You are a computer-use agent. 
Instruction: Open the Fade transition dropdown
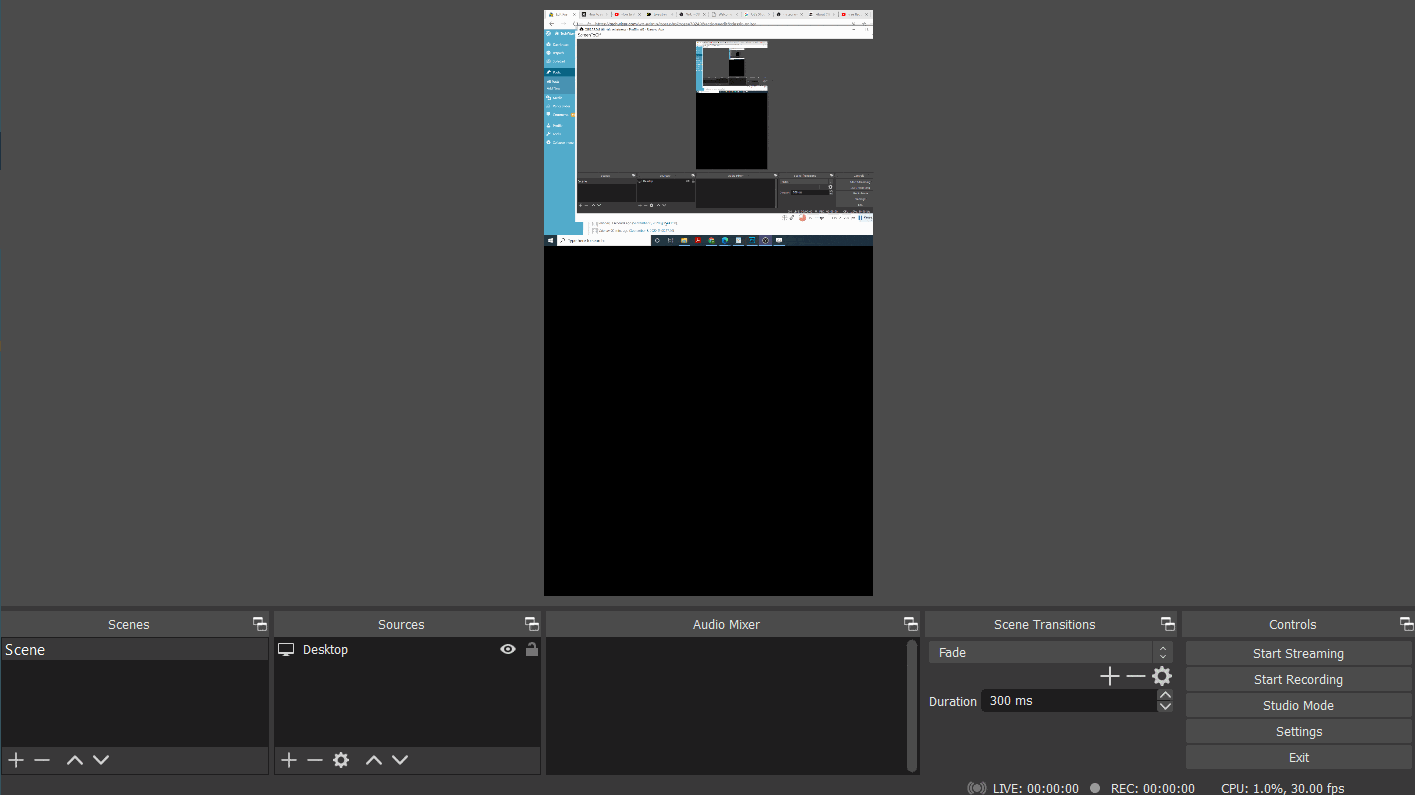1050,652
